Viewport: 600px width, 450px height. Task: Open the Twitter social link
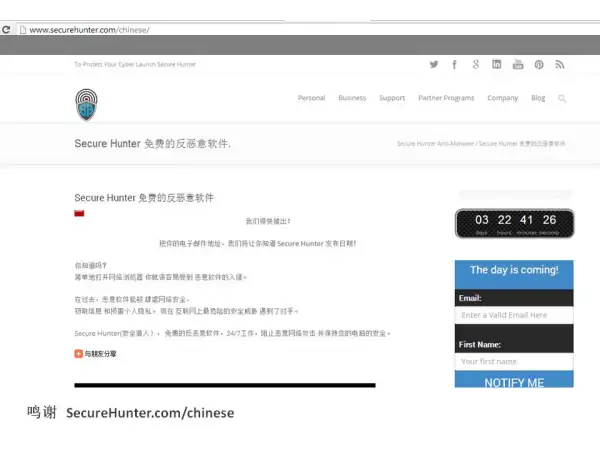[x=434, y=64]
